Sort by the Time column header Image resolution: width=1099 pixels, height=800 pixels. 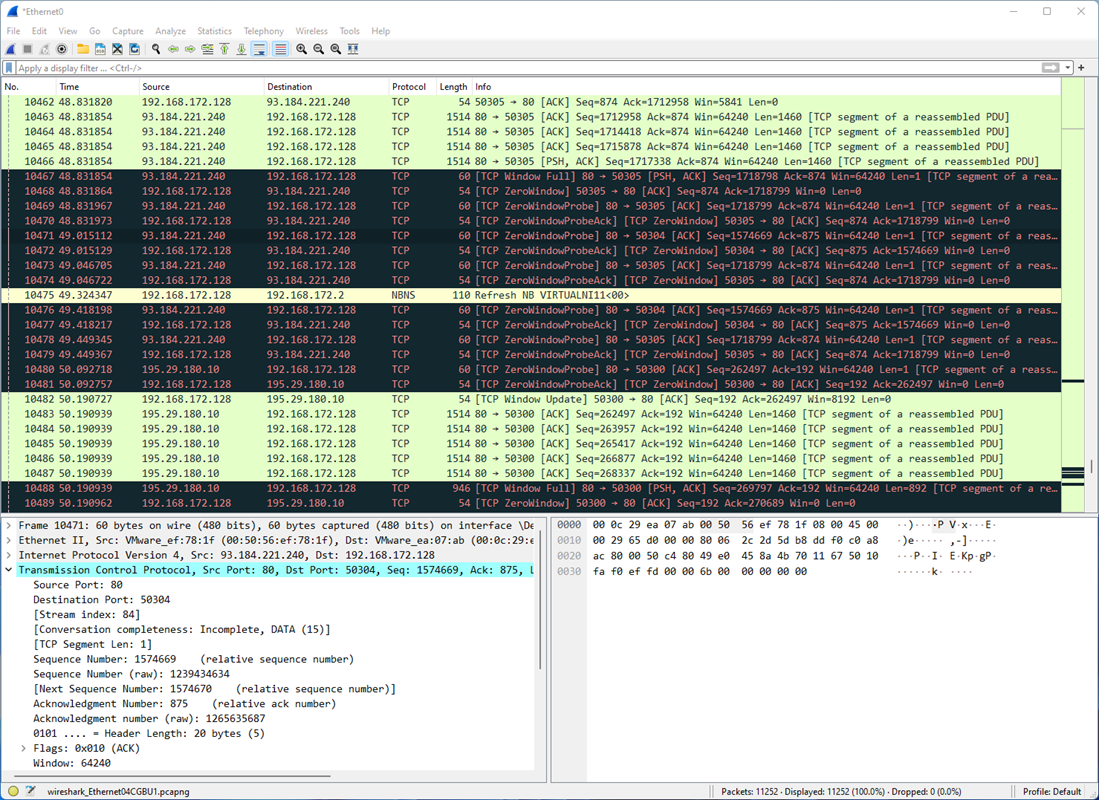pos(97,87)
